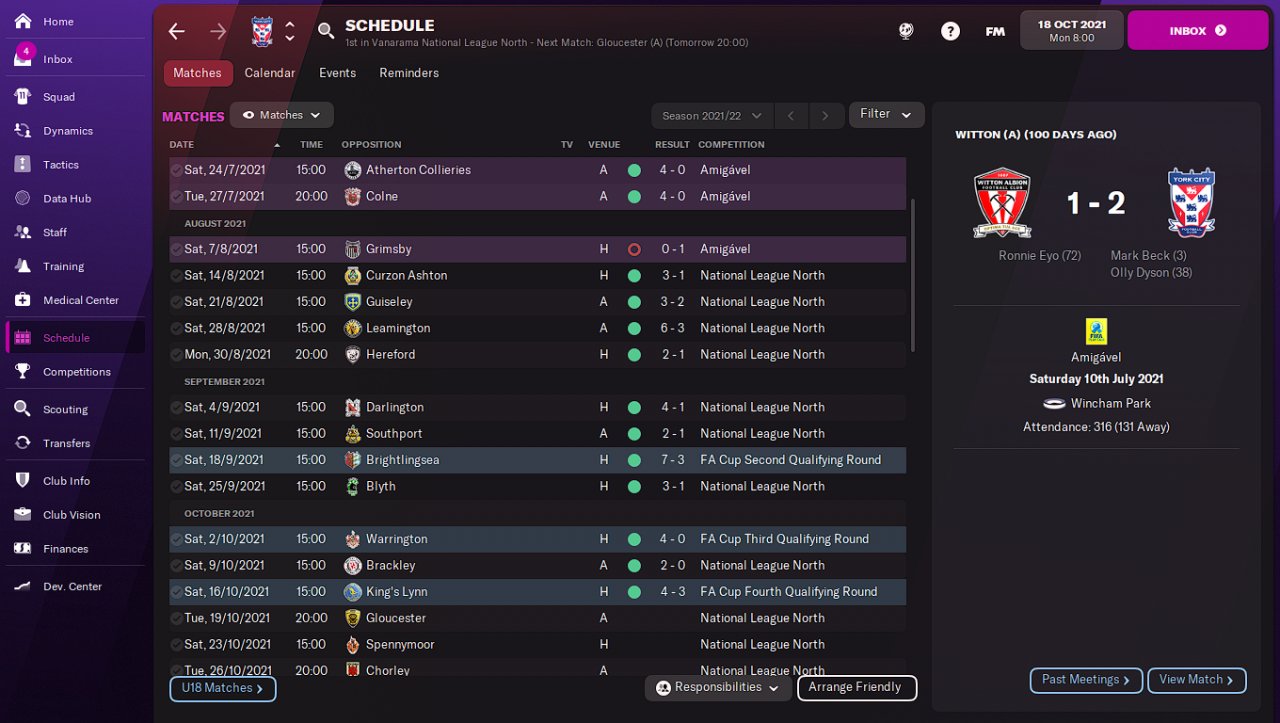Open Tactics from the sidebar
This screenshot has width=1280, height=723.
60,165
